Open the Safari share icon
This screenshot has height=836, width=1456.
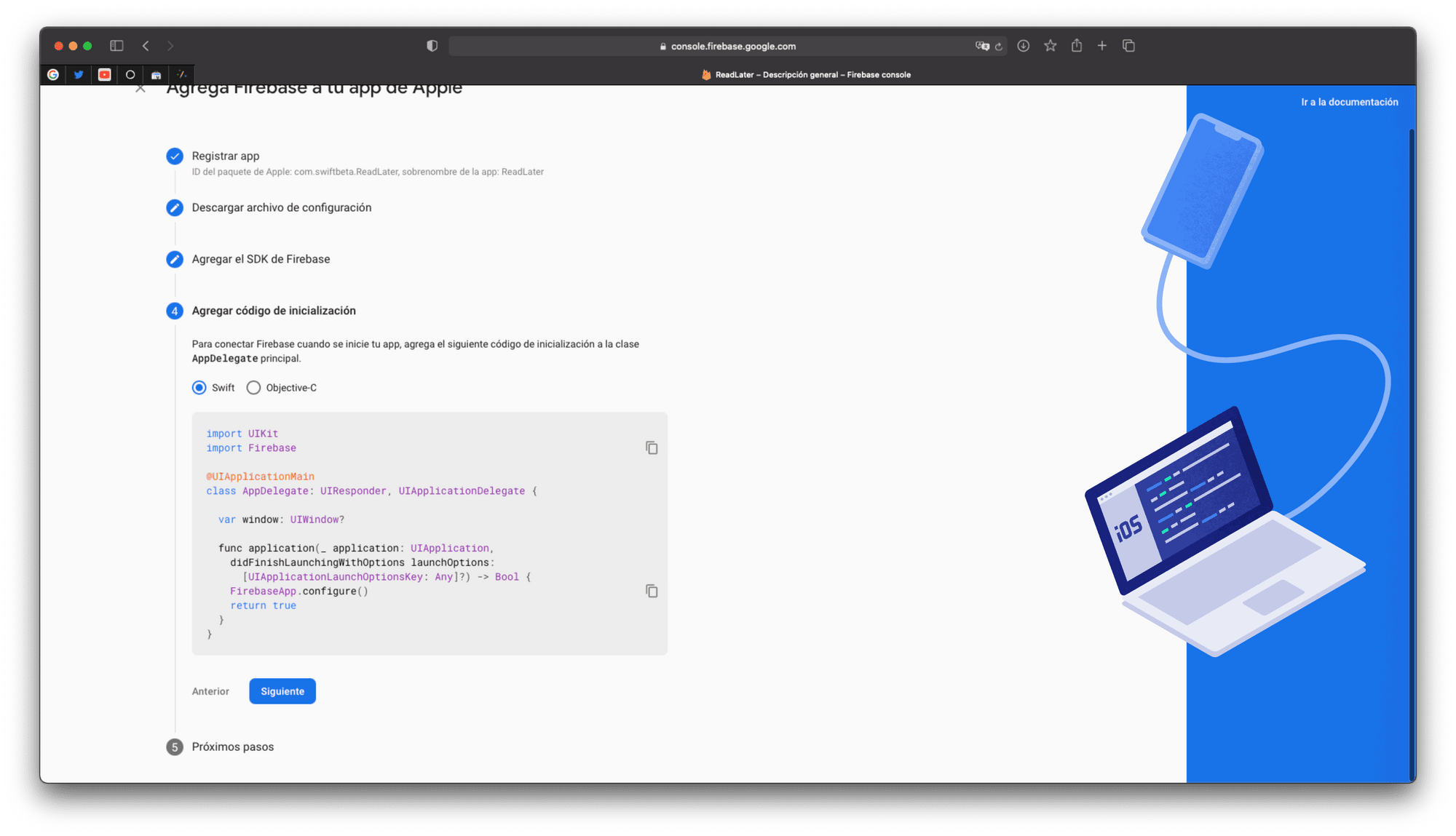1077,46
